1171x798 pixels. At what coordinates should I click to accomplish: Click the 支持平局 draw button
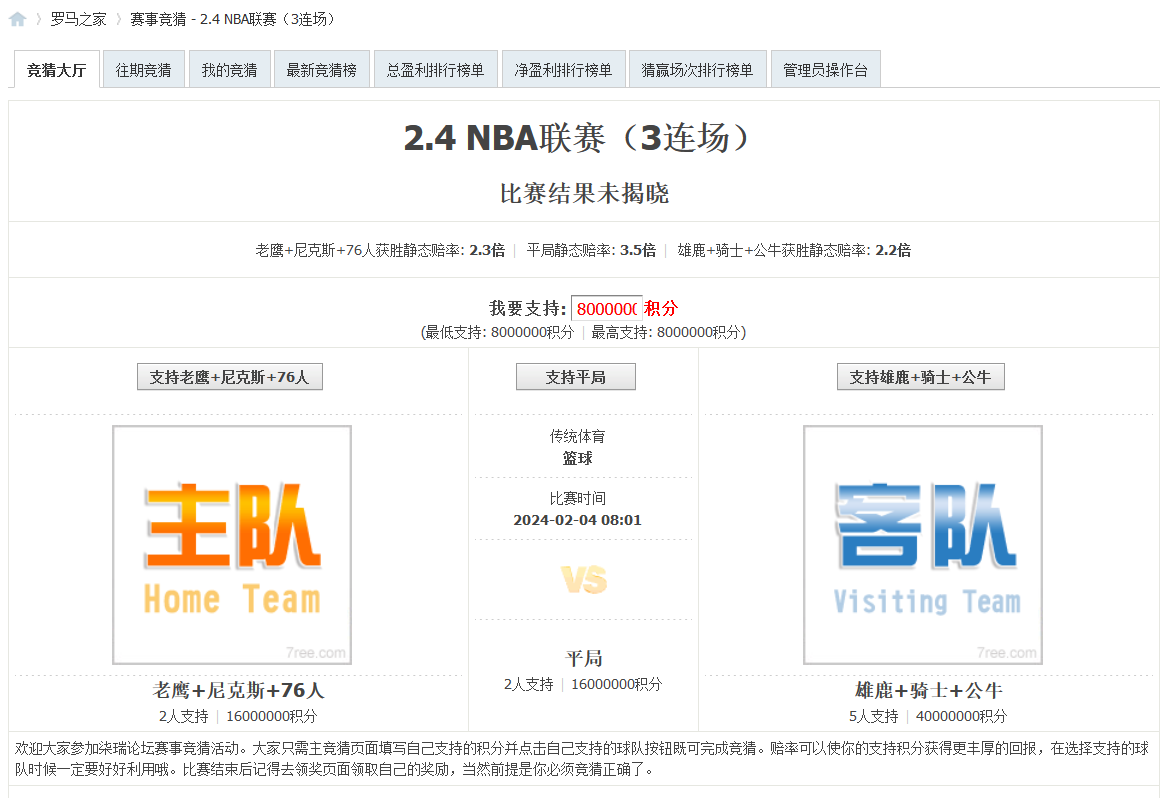click(x=575, y=376)
